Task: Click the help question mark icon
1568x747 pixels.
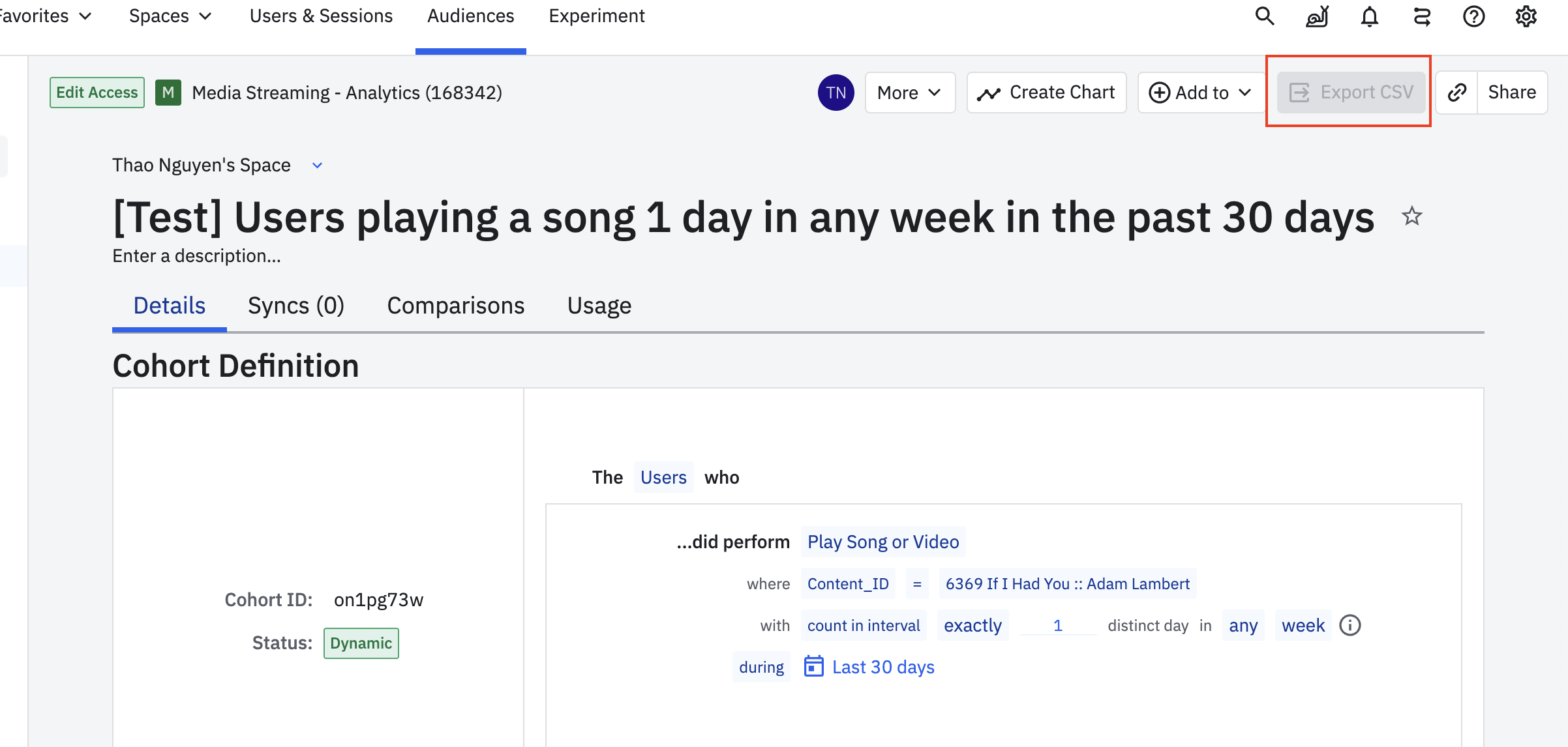Action: 1473,16
